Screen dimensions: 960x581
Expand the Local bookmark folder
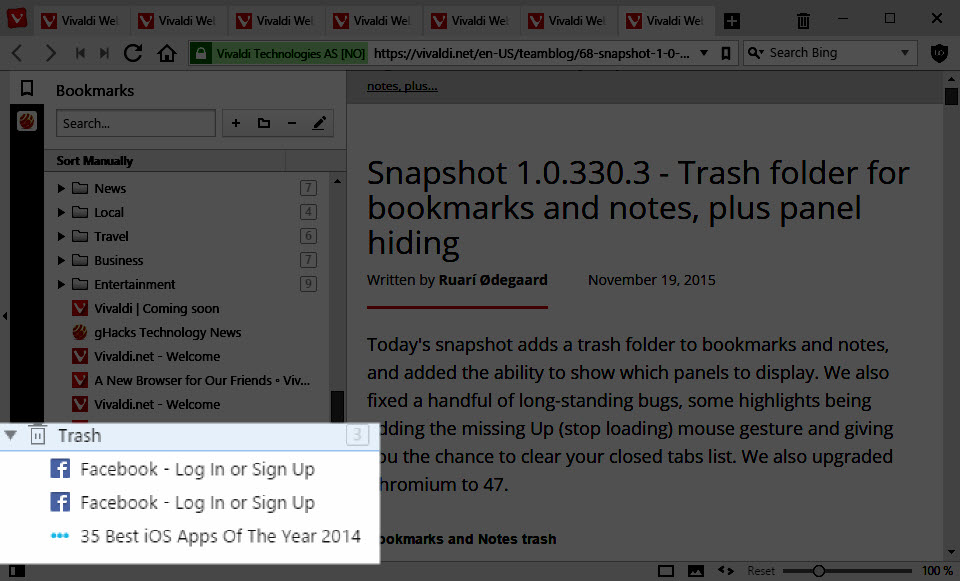61,212
